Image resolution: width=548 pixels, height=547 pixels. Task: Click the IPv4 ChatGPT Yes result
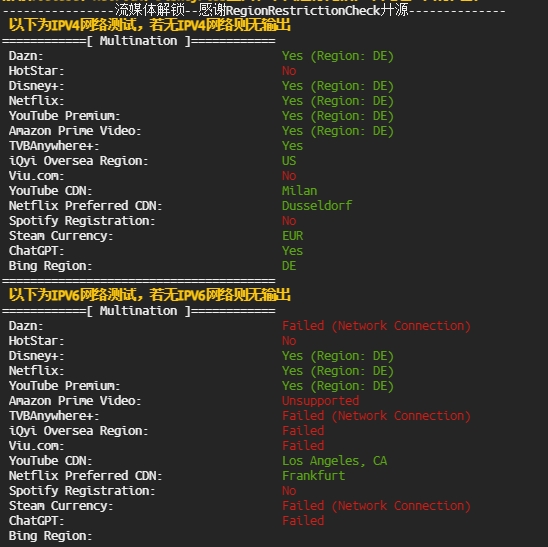pyautogui.click(x=293, y=251)
